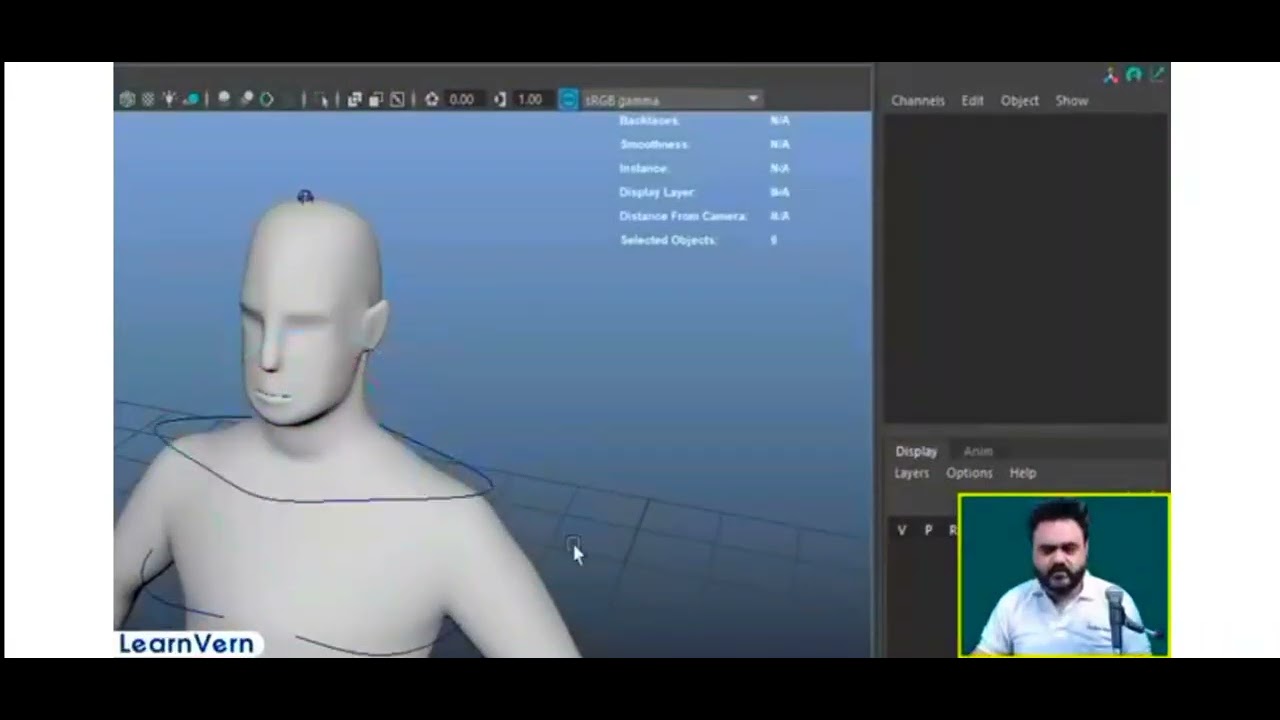Open the Show menu in Channel Box
1280x720 pixels.
tap(1072, 101)
